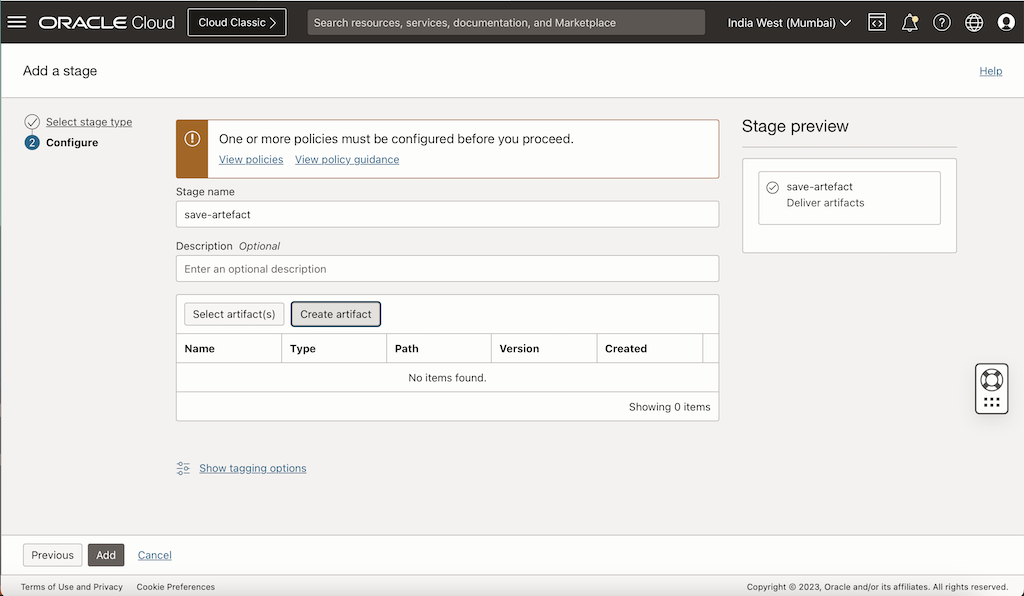1024x596 pixels.
Task: Open the Cloud Classic switcher
Action: (237, 22)
